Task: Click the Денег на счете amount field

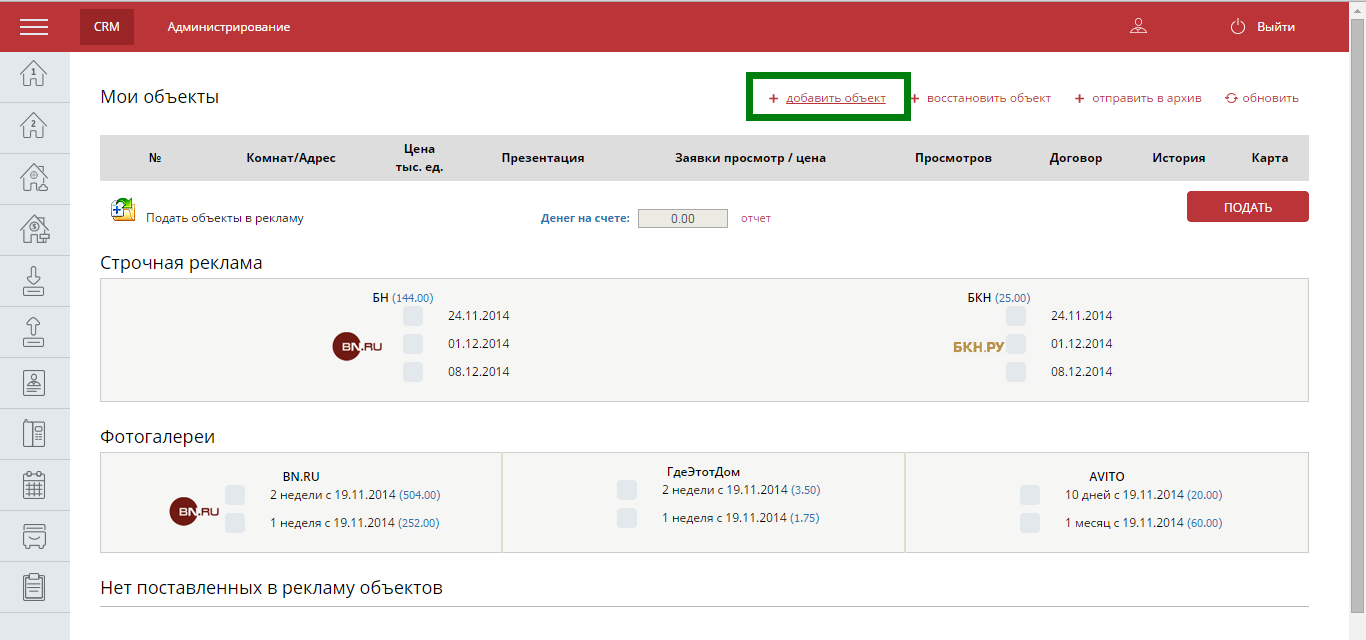Action: (682, 219)
